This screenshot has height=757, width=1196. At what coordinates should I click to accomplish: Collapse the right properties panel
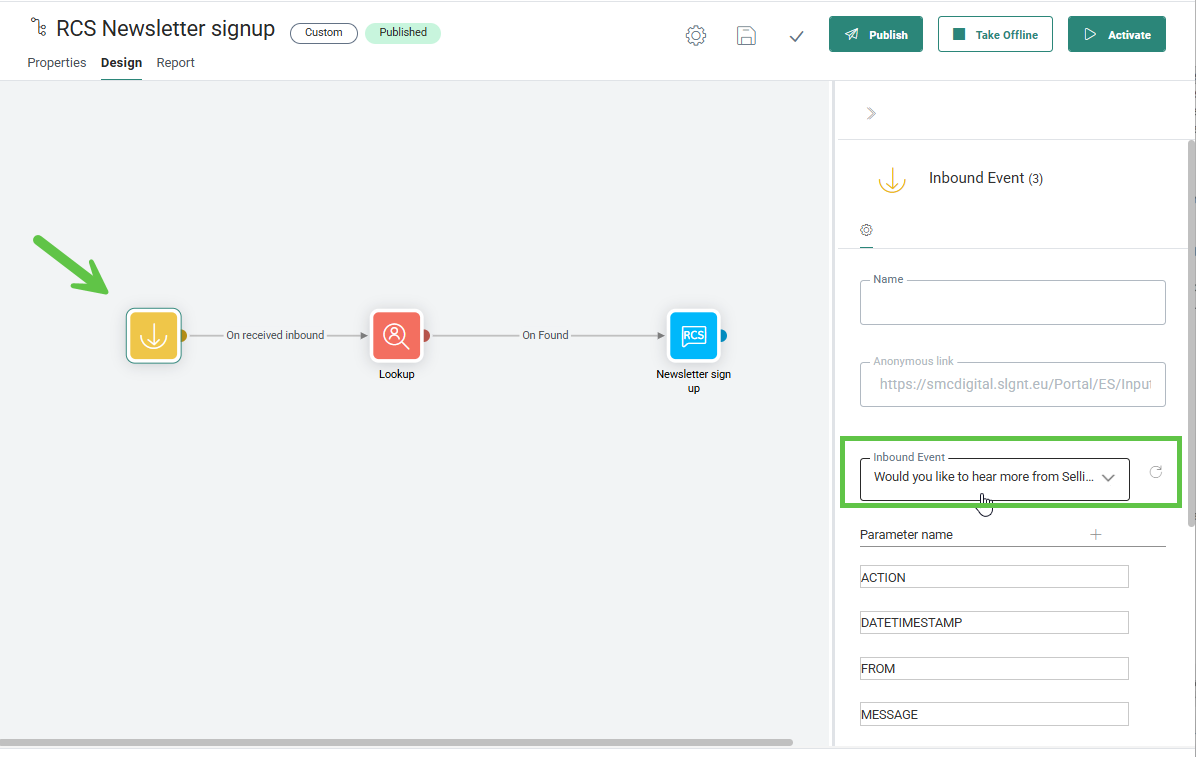[871, 113]
